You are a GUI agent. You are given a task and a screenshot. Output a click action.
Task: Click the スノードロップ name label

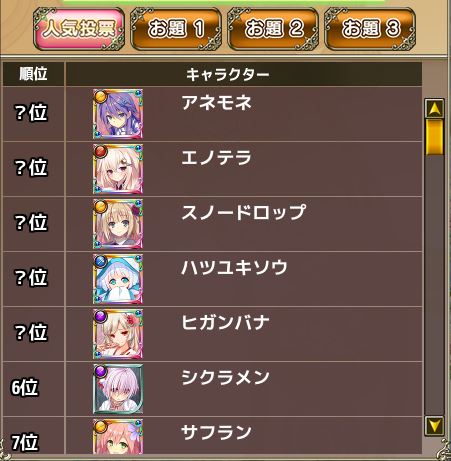click(x=243, y=212)
